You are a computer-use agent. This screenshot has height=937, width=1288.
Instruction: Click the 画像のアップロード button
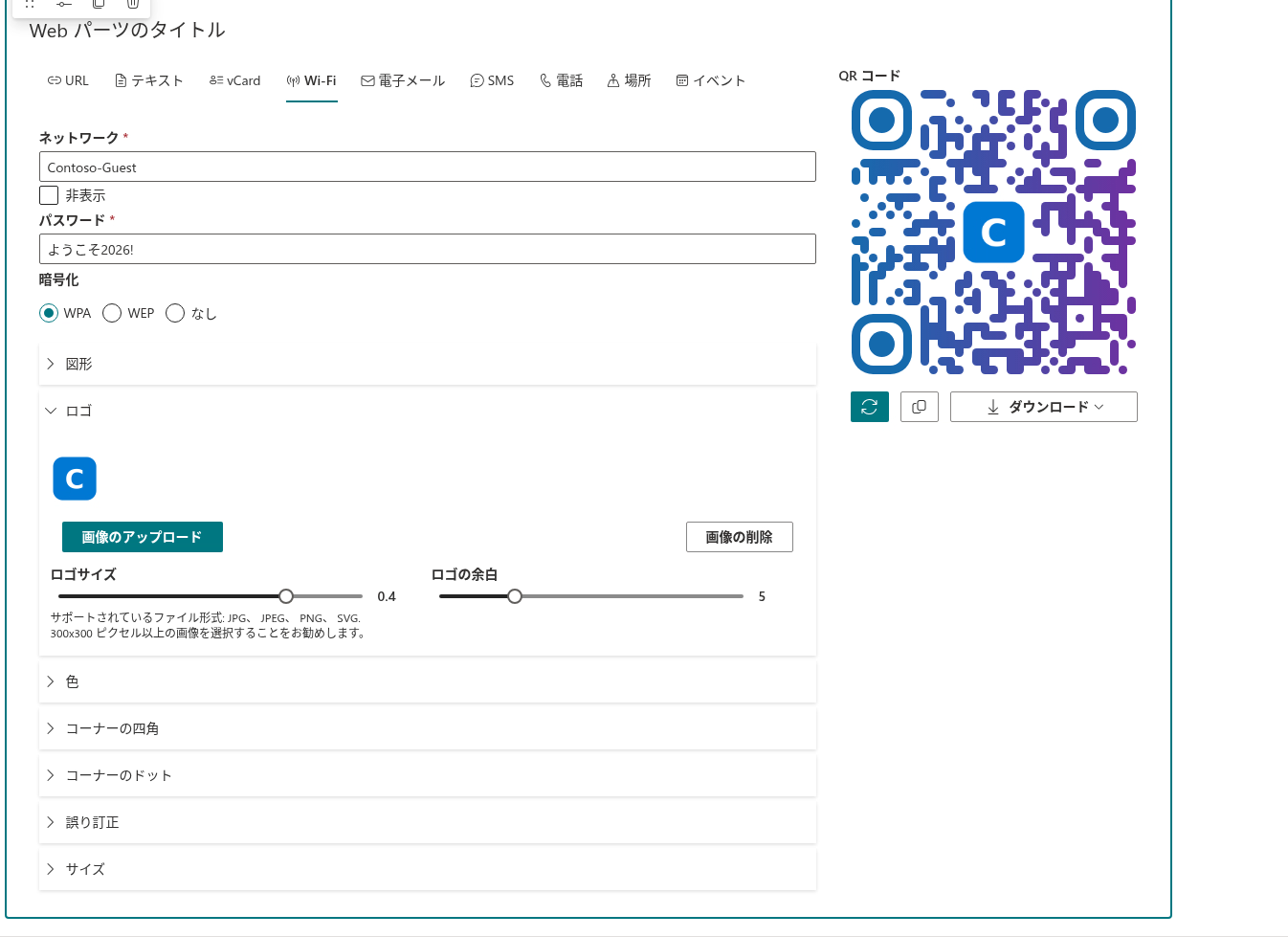point(143,537)
